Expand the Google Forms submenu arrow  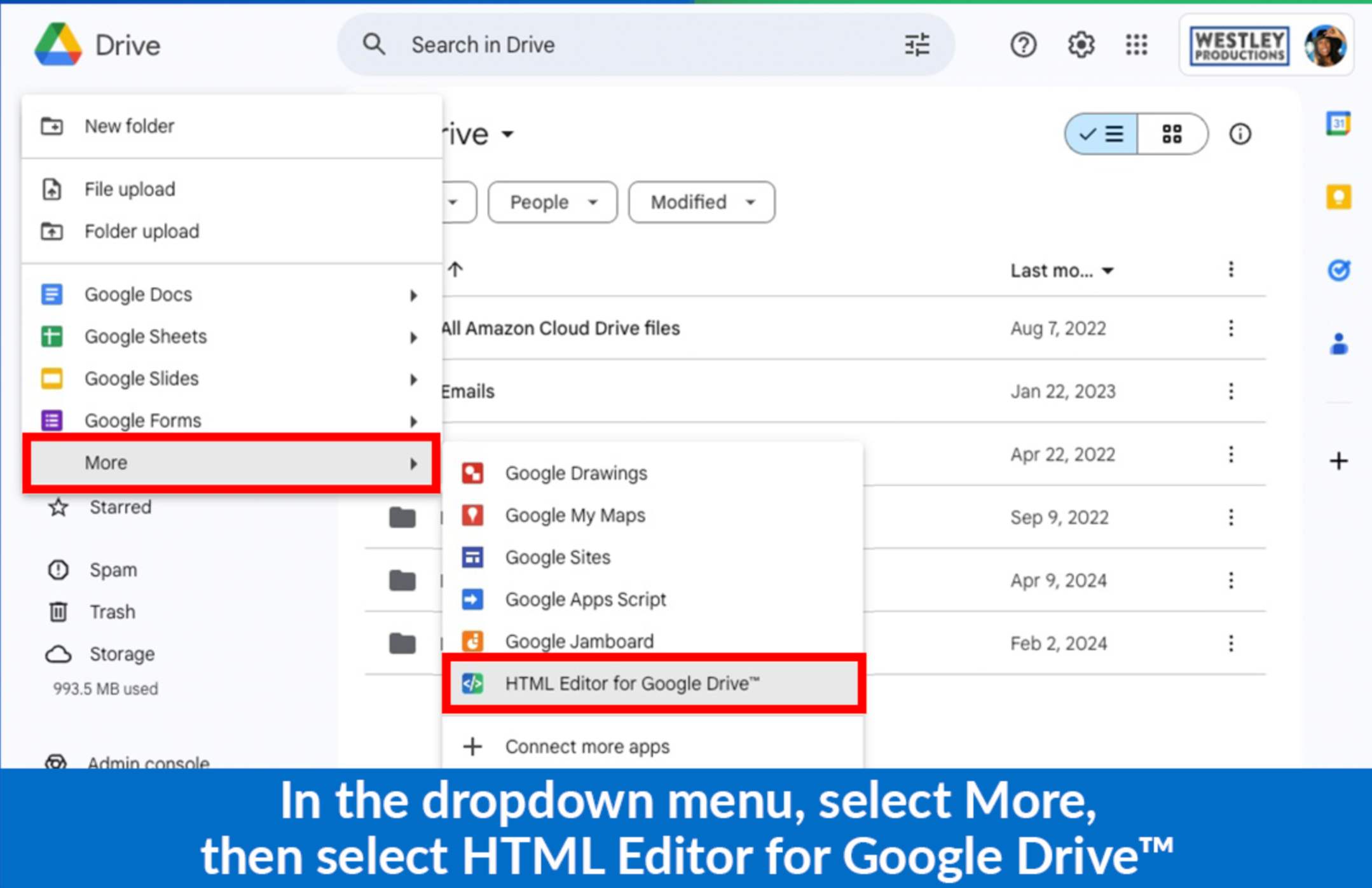pos(413,421)
